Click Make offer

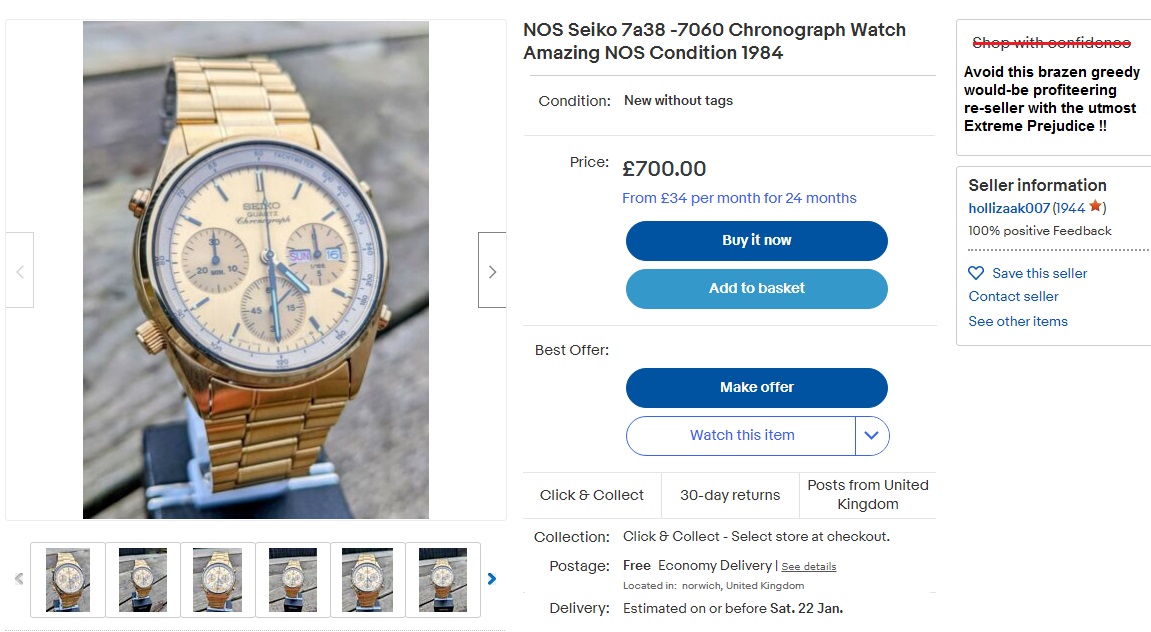tap(756, 387)
